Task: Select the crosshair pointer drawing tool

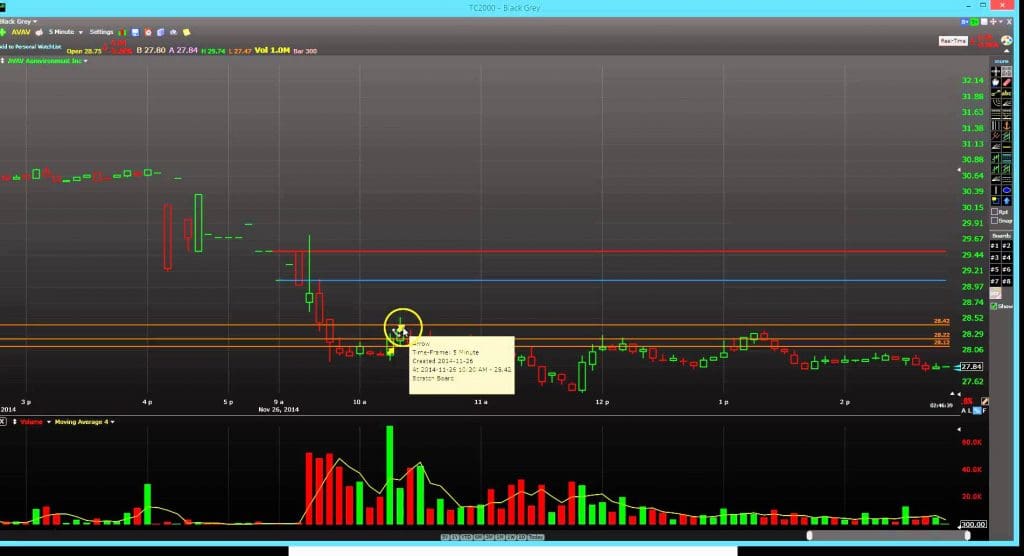Action: (x=996, y=71)
